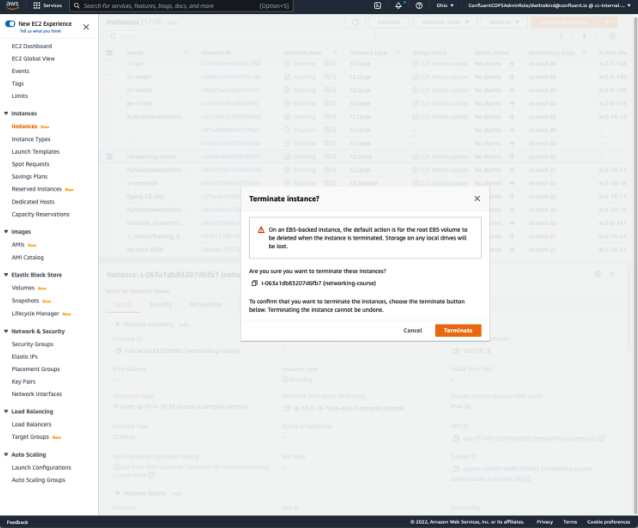Screen dimensions: 638x528
Task: Open Capacity Reservations
Action: coord(40,214)
